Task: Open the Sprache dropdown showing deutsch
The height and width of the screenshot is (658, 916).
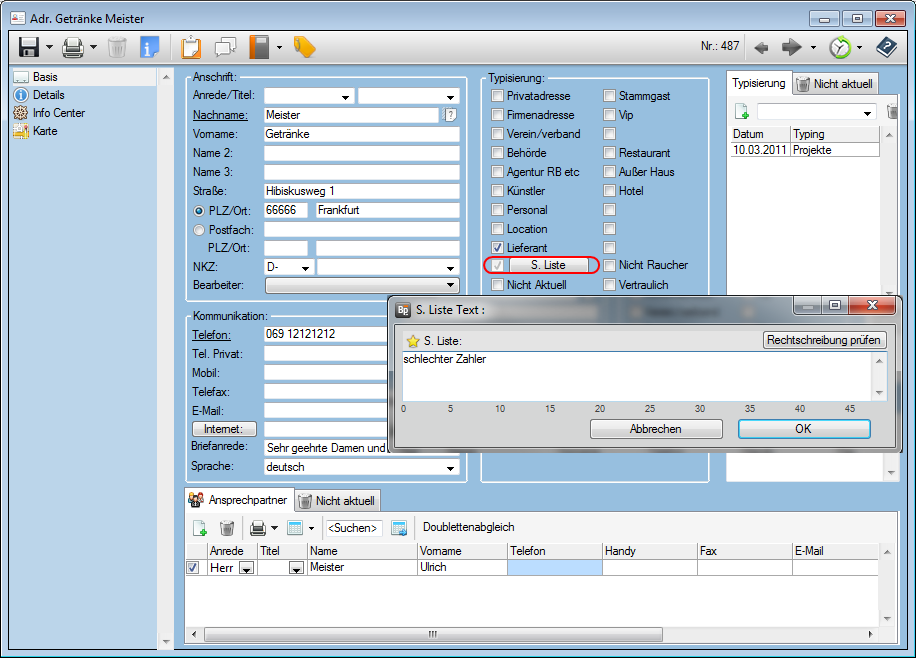Action: point(449,467)
